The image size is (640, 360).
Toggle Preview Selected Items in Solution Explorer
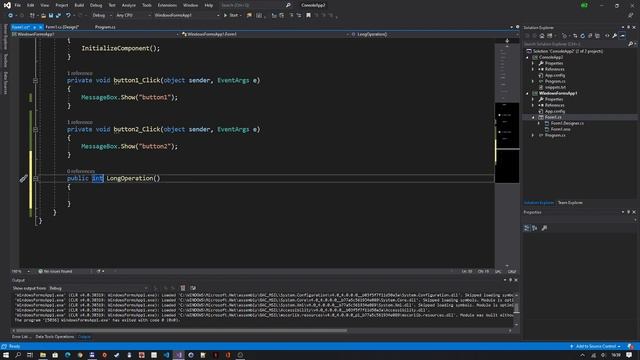tap(622, 36)
